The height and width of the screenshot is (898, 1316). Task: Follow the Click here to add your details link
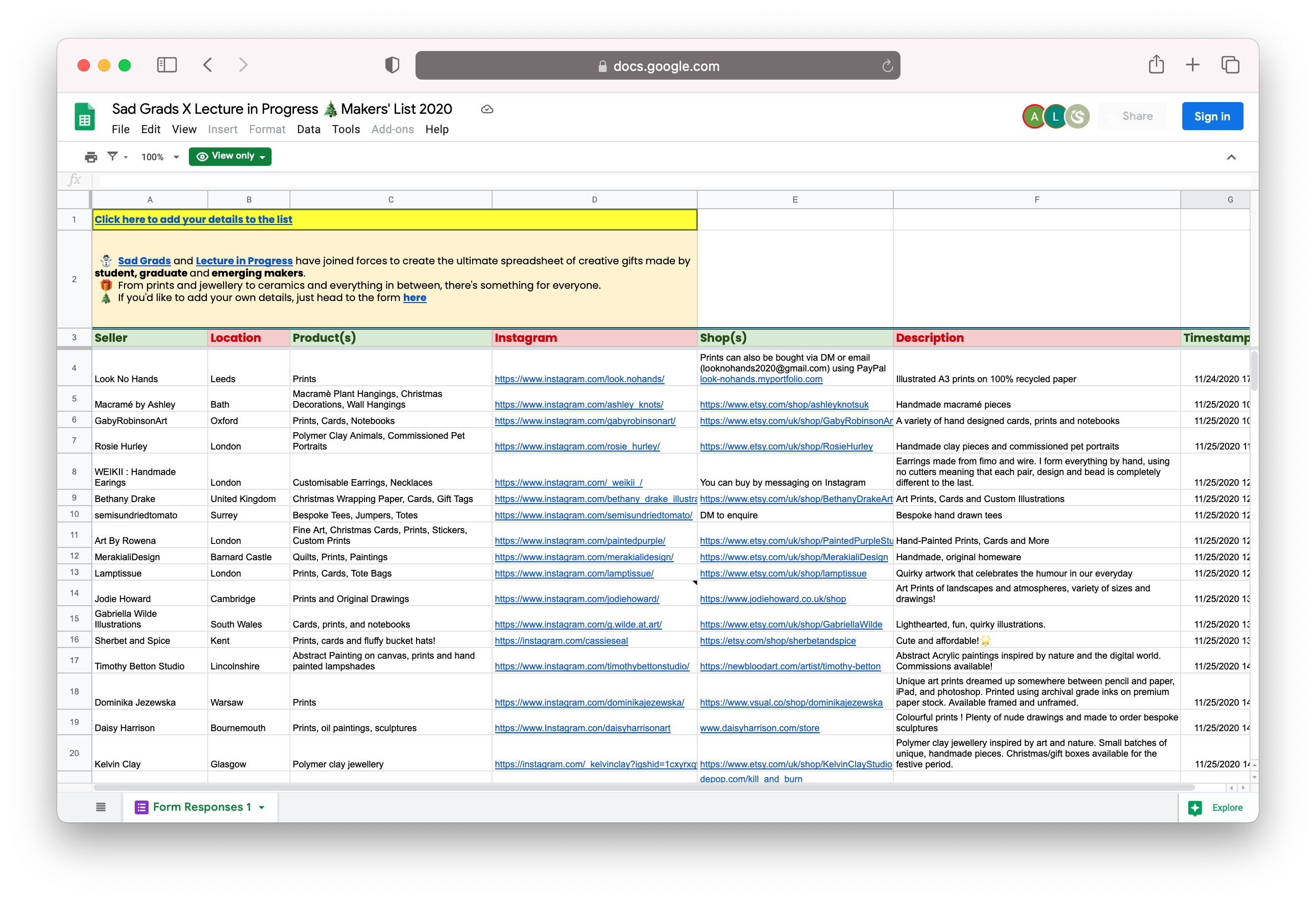click(193, 219)
